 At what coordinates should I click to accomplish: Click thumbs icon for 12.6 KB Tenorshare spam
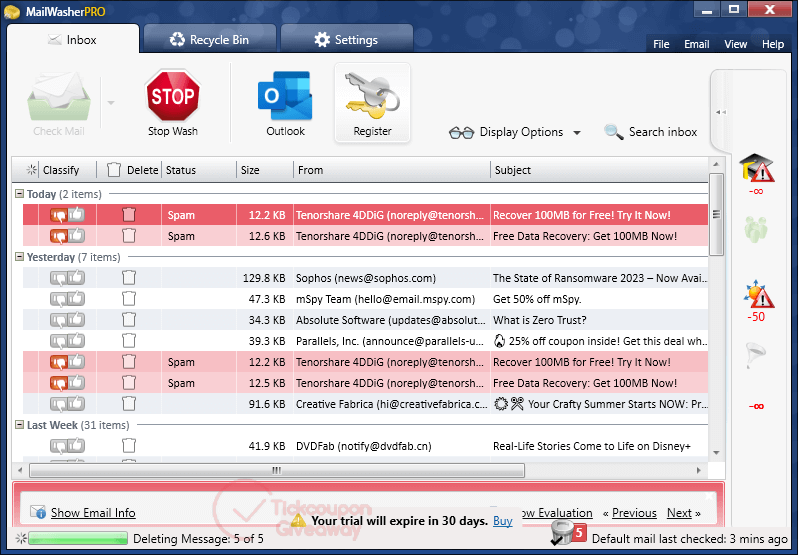coord(67,236)
